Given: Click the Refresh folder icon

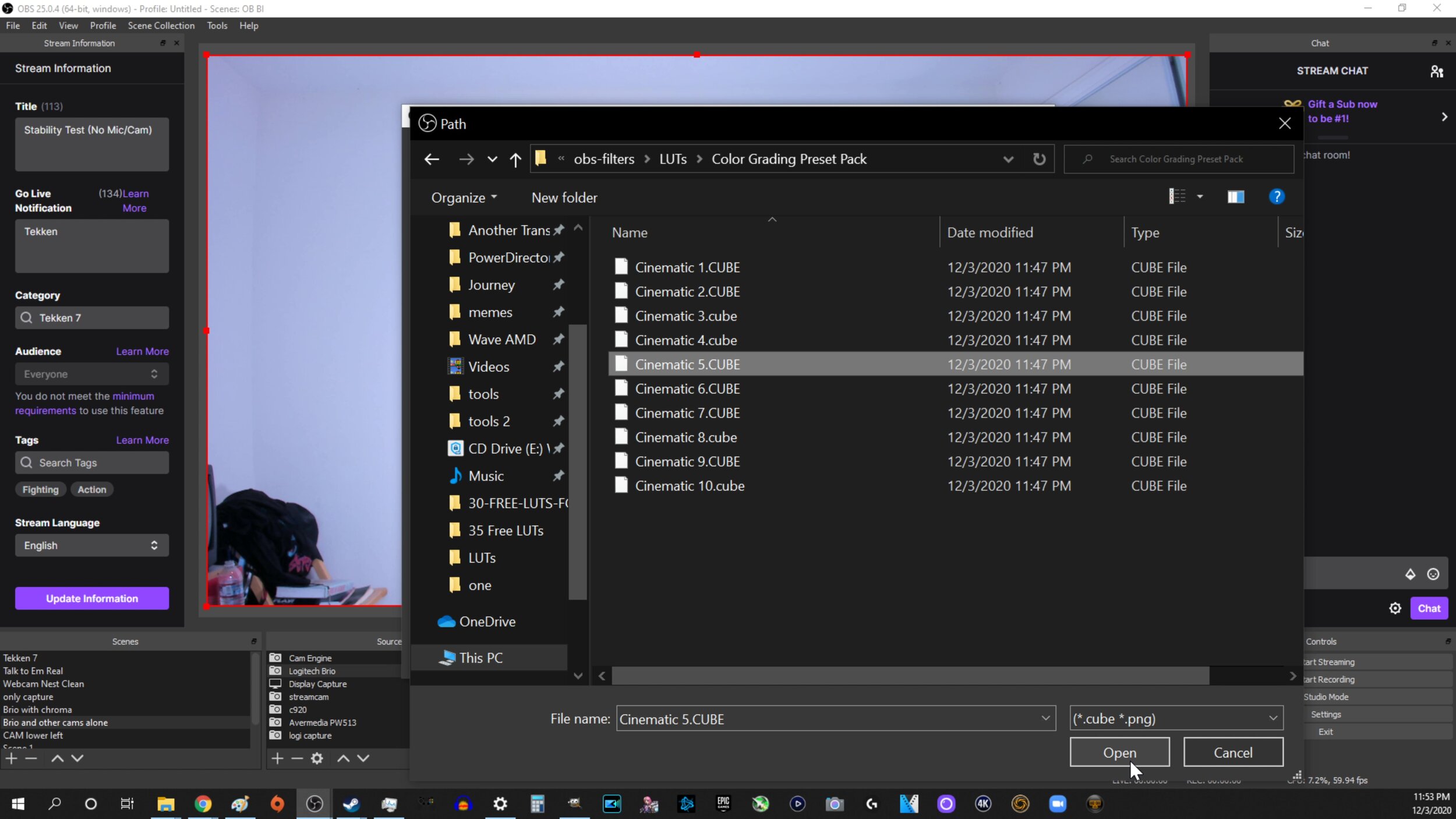Looking at the screenshot, I should click(x=1039, y=159).
